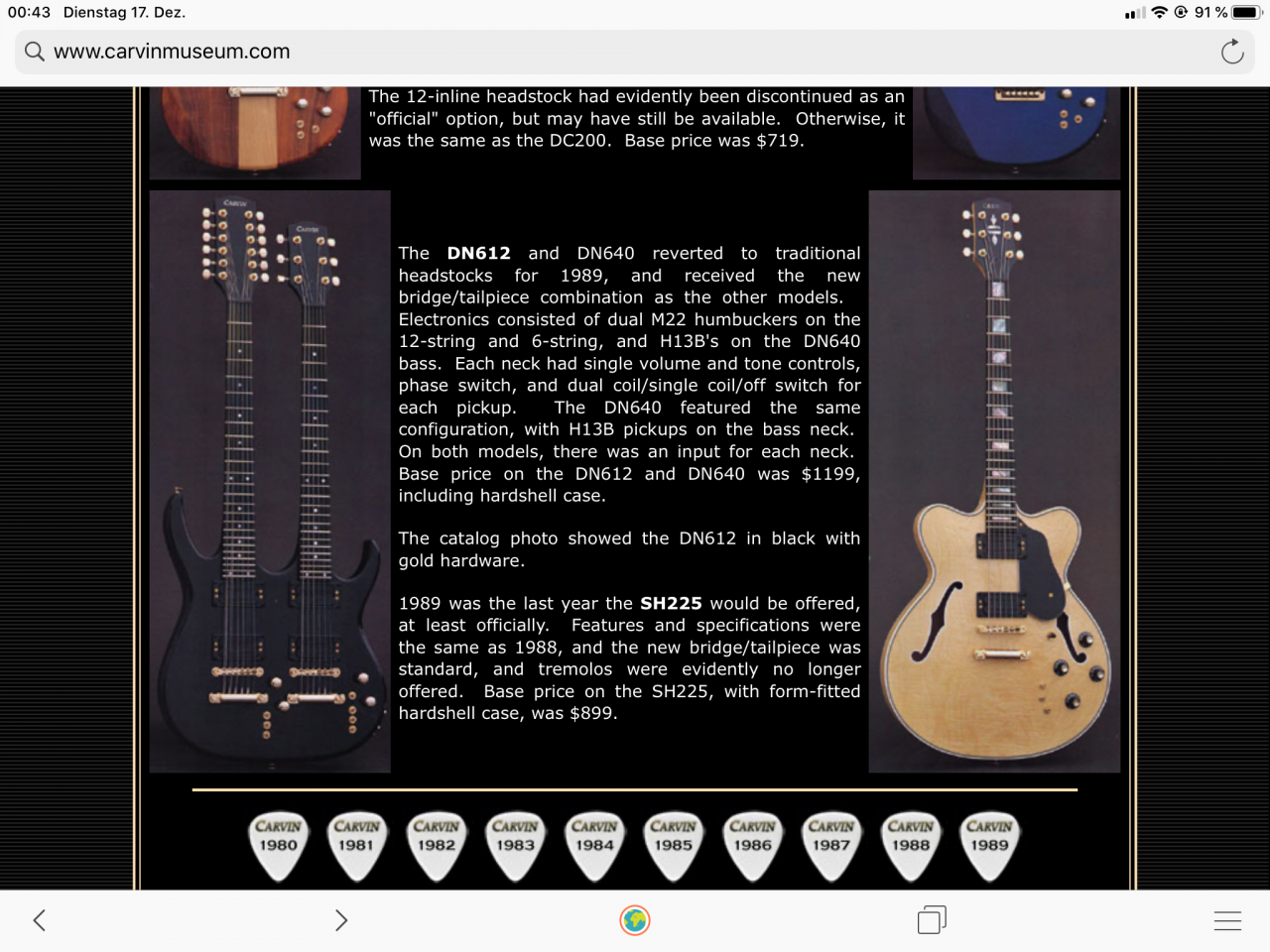
Task: Go forward with the right arrow
Action: [x=340, y=920]
